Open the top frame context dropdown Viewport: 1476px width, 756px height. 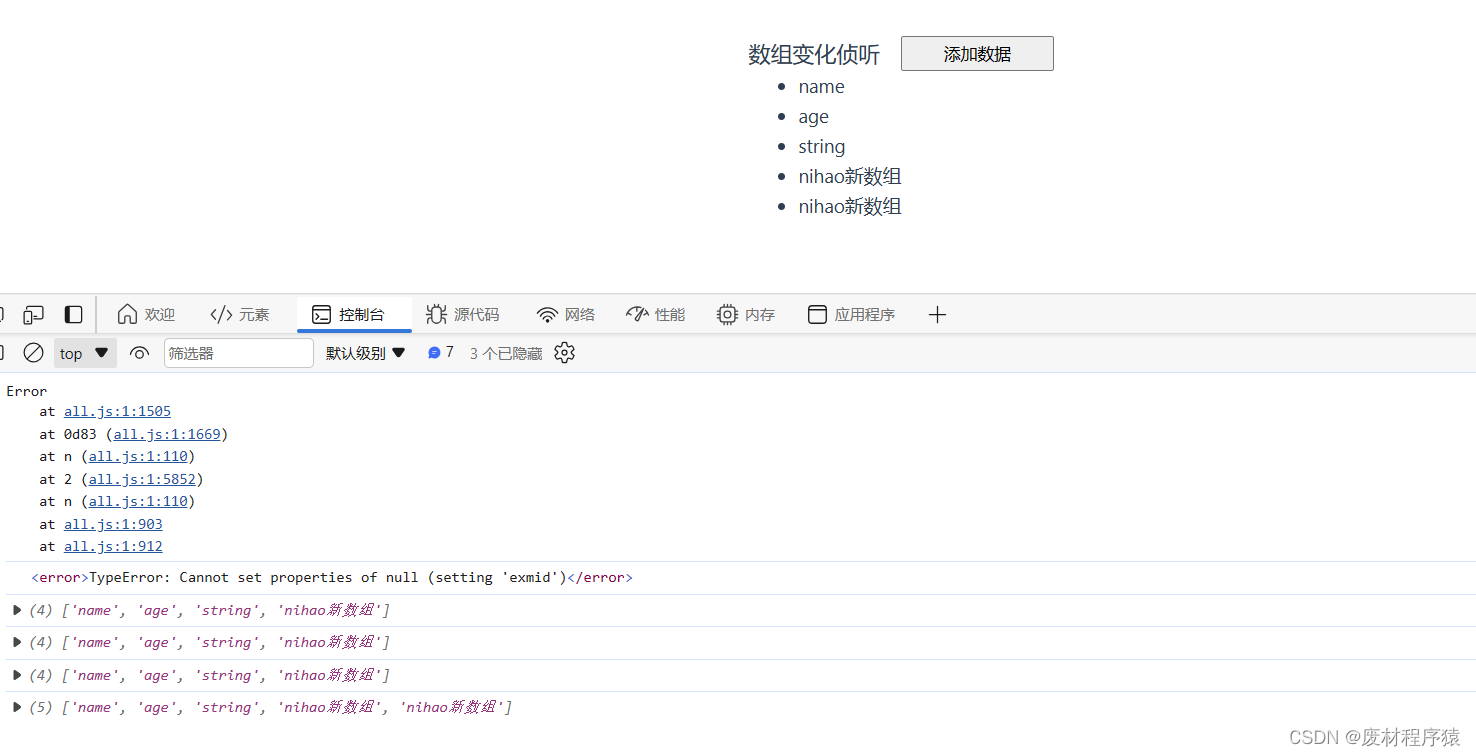point(84,352)
